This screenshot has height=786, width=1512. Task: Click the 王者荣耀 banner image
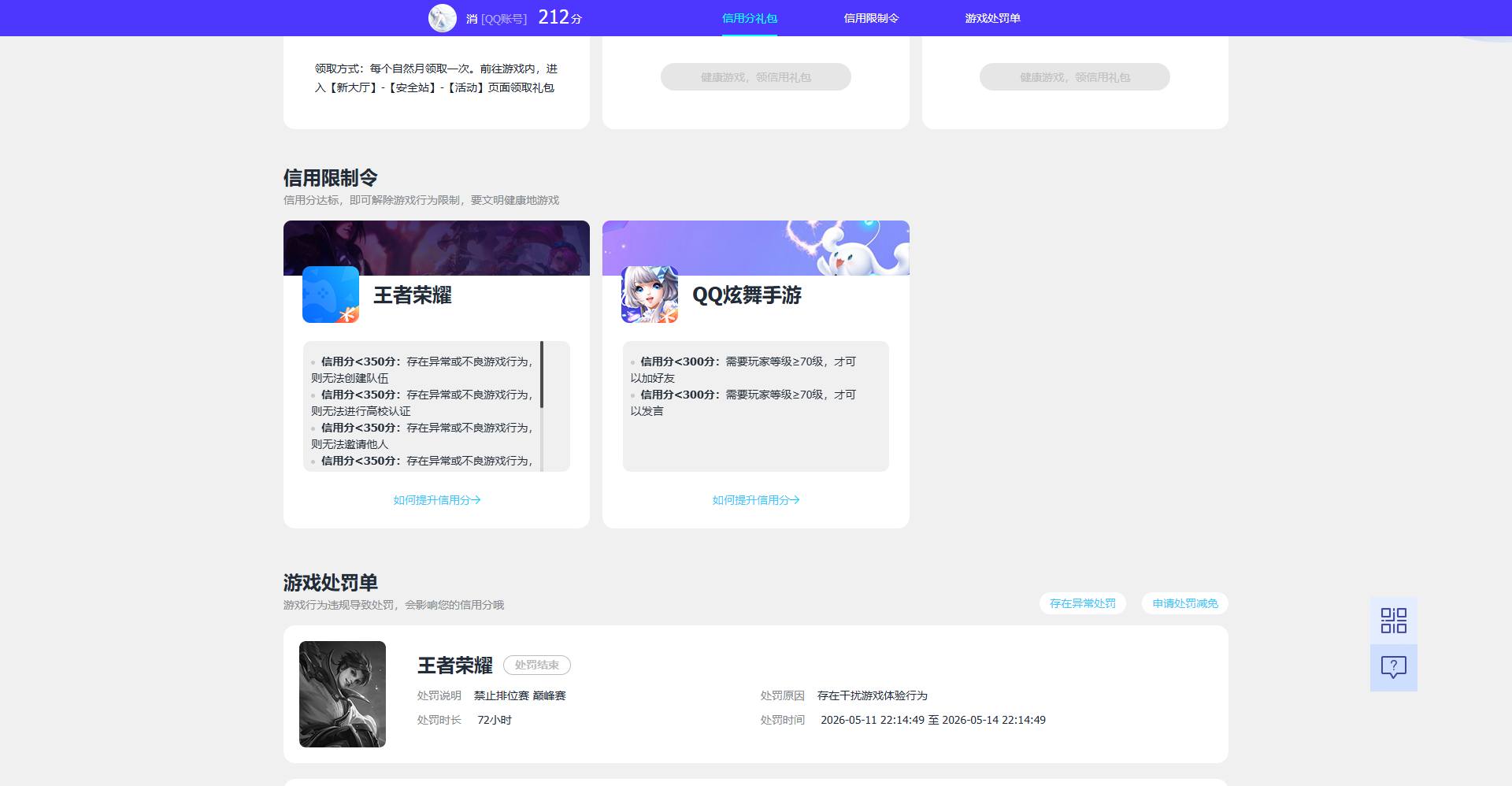click(436, 248)
